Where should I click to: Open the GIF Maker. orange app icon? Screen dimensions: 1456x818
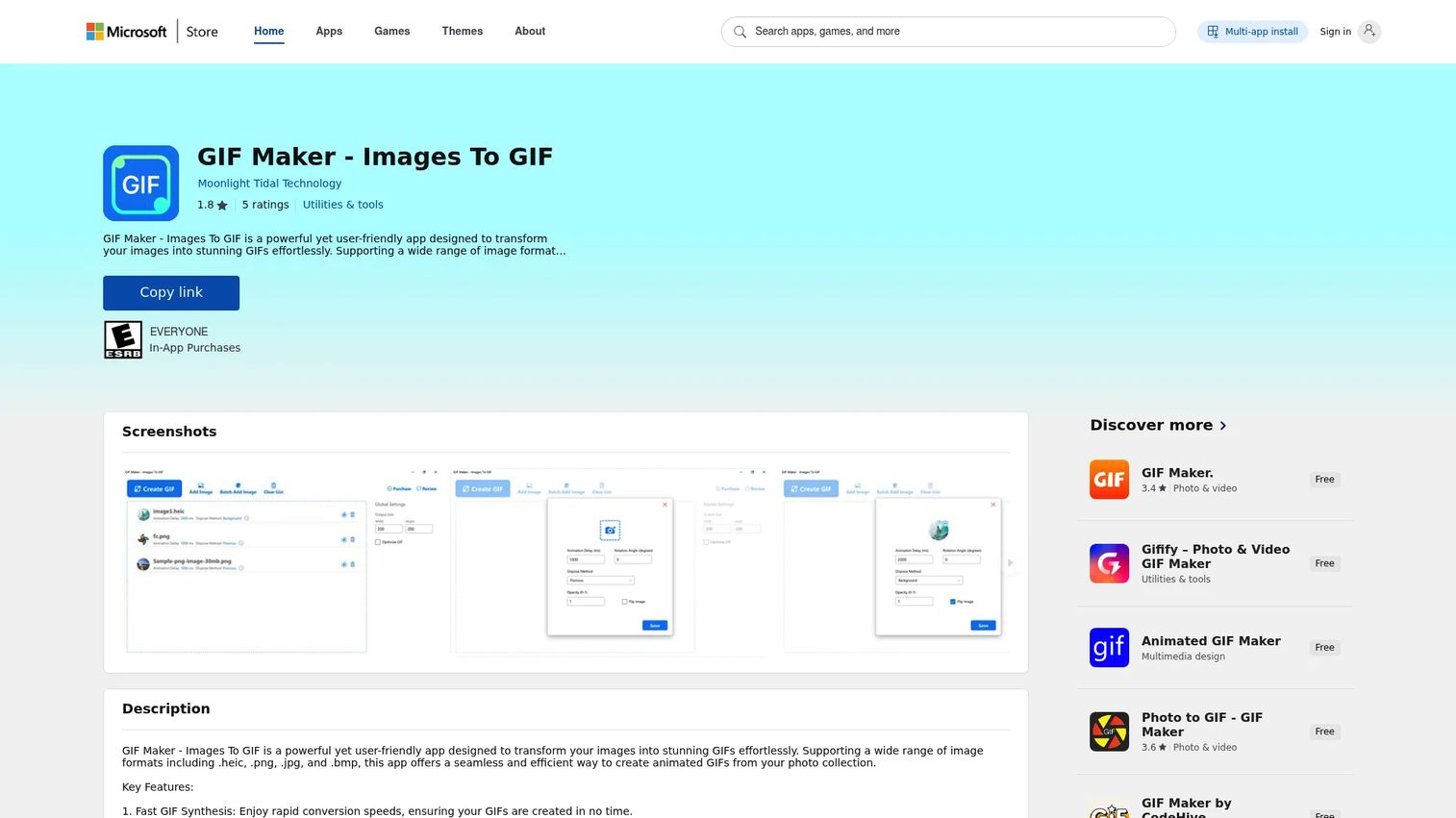point(1109,480)
